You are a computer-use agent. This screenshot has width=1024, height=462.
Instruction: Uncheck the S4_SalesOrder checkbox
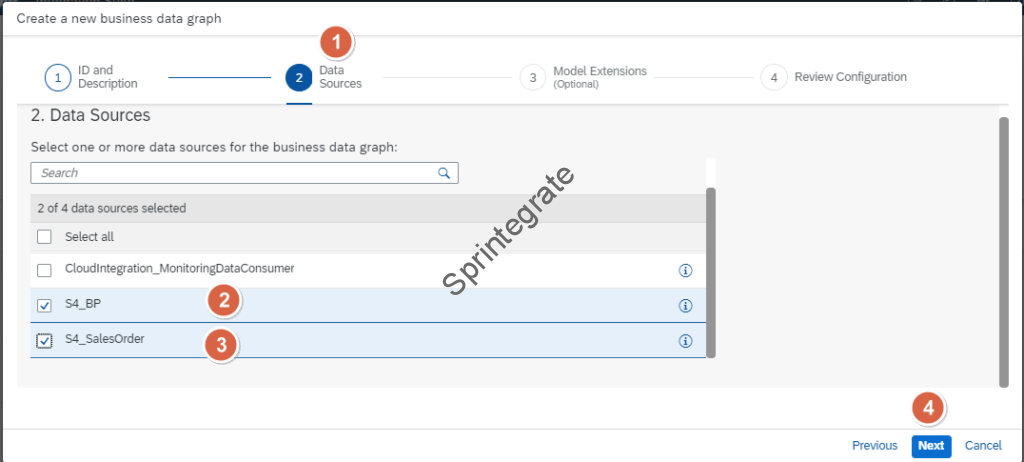(x=44, y=341)
